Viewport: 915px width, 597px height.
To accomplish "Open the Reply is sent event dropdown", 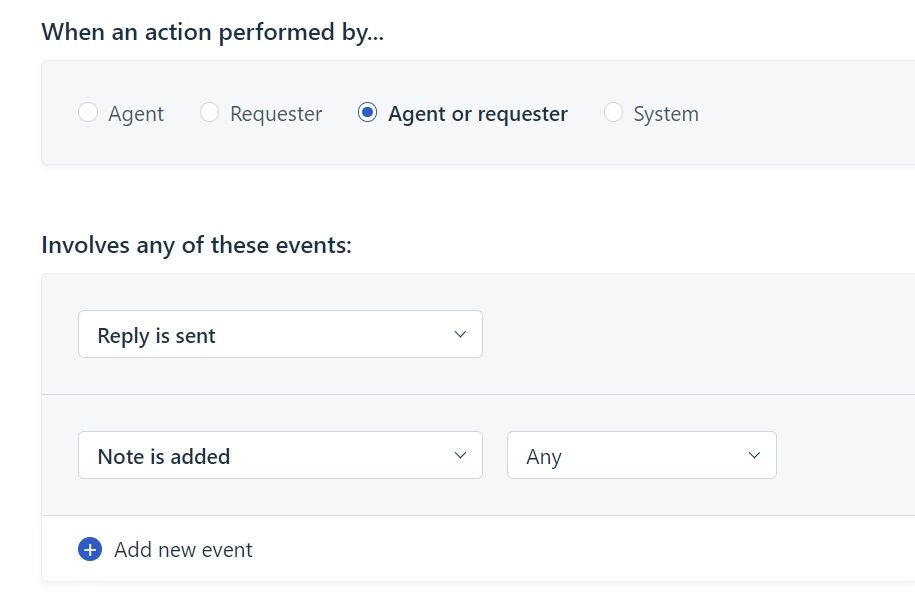I will click(280, 335).
